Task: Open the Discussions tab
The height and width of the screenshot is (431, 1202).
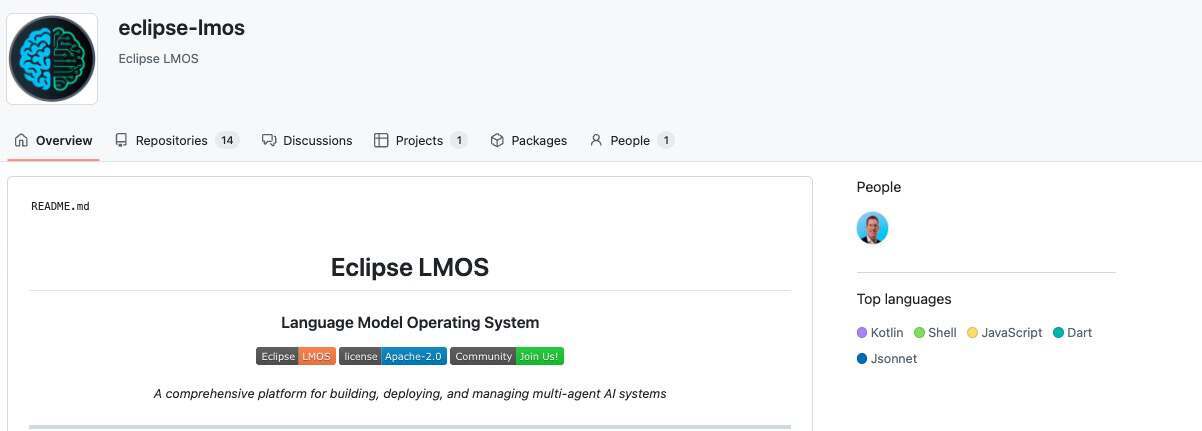Action: point(317,141)
